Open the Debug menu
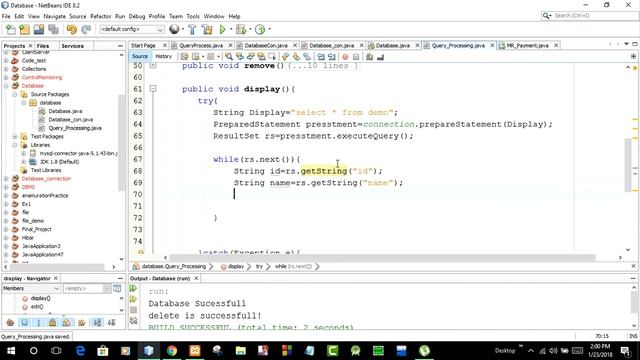Image resolution: width=640 pixels, height=360 pixels. point(137,16)
